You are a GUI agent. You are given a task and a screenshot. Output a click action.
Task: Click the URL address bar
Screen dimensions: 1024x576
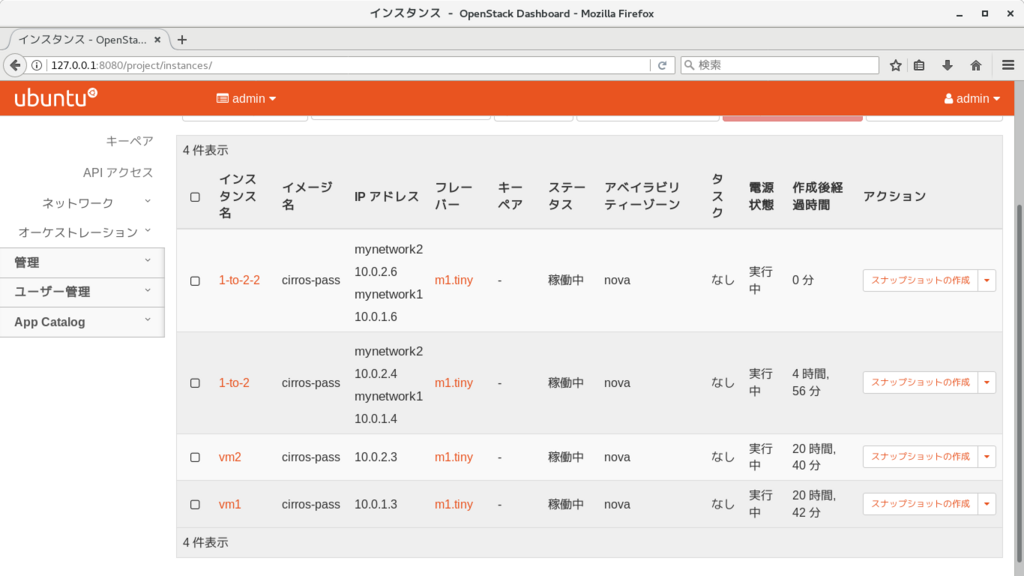(x=349, y=65)
